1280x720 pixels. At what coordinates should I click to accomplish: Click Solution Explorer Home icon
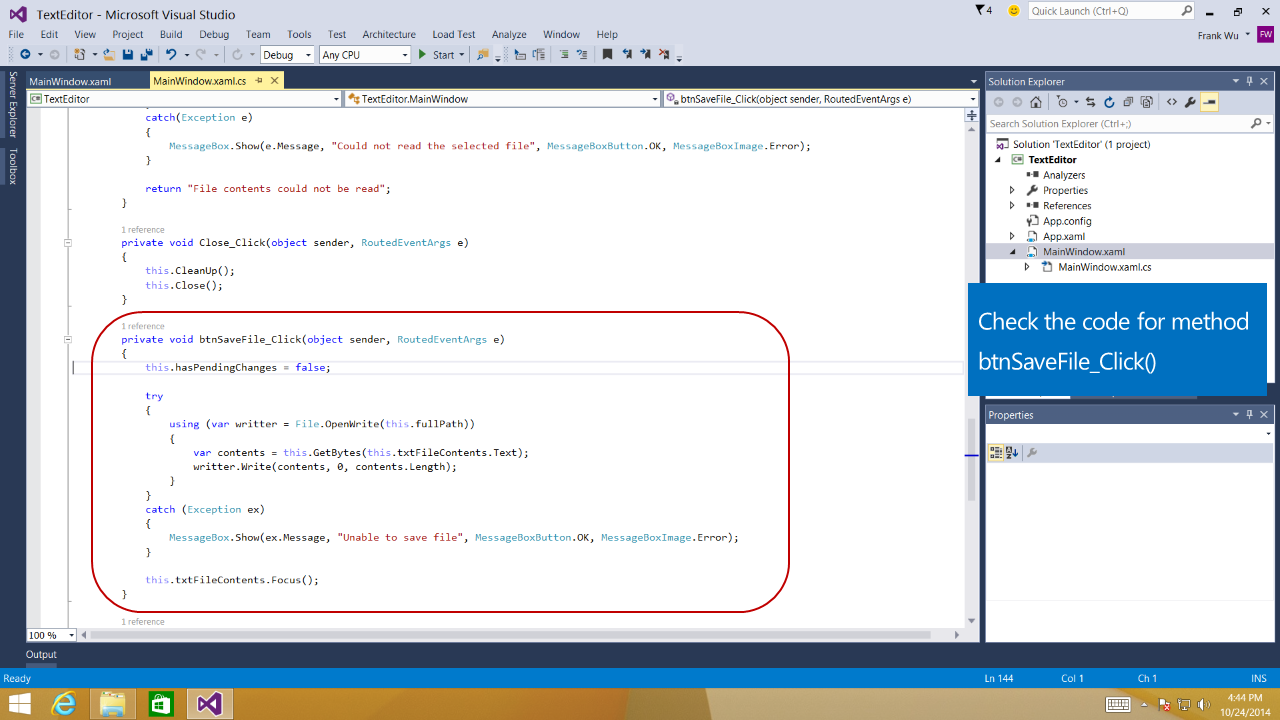pos(1036,102)
